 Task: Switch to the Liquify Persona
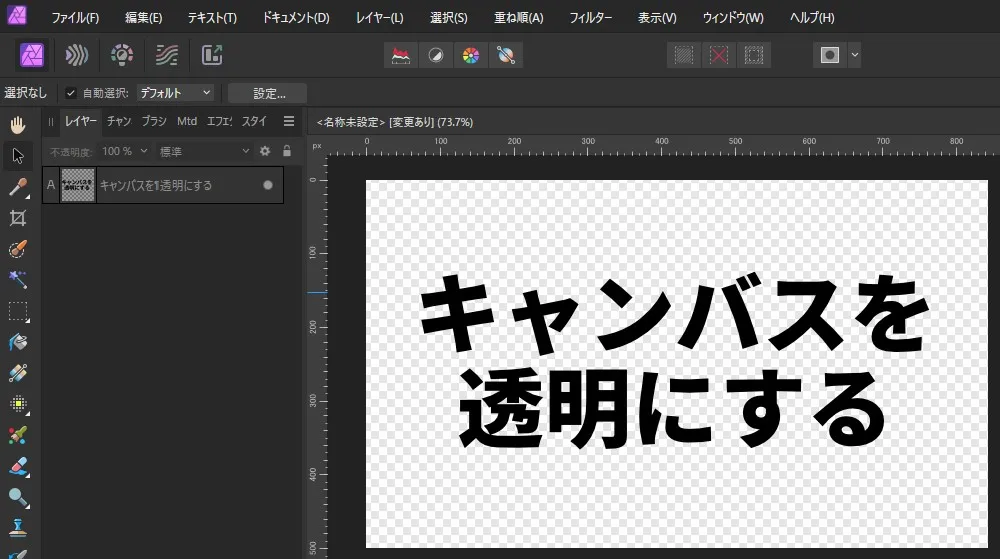tap(76, 55)
